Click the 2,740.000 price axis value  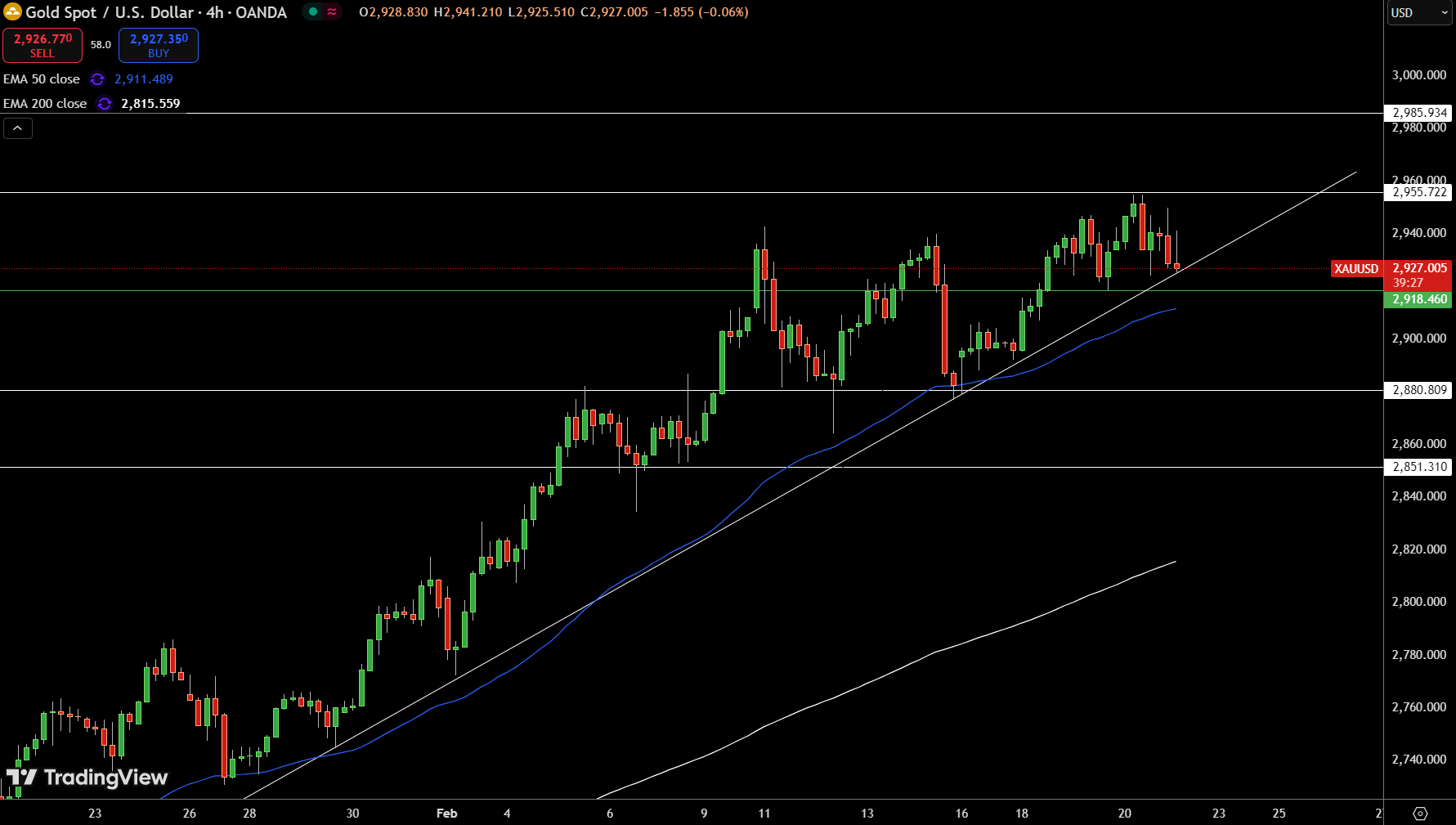[1419, 760]
